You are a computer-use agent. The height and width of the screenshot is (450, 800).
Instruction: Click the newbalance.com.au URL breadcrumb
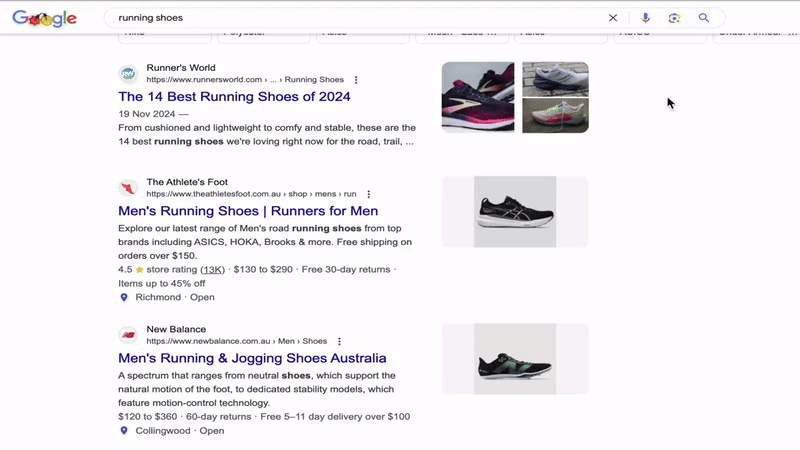[236, 341]
